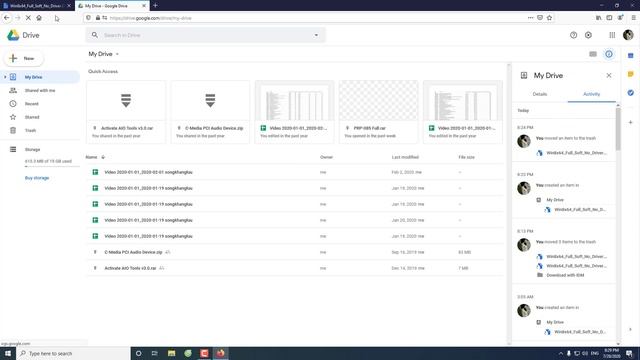This screenshot has height=360, width=640.
Task: Sort by the Name column header
Action: click(91, 157)
